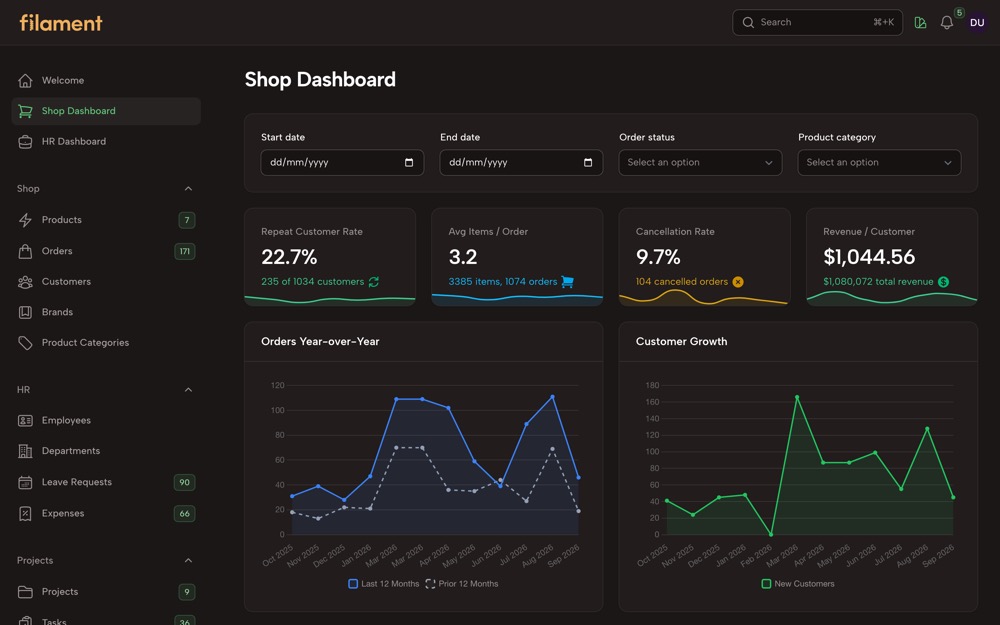Click the HR Dashboard briefcase icon
Image resolution: width=1000 pixels, height=625 pixels.
tap(25, 142)
